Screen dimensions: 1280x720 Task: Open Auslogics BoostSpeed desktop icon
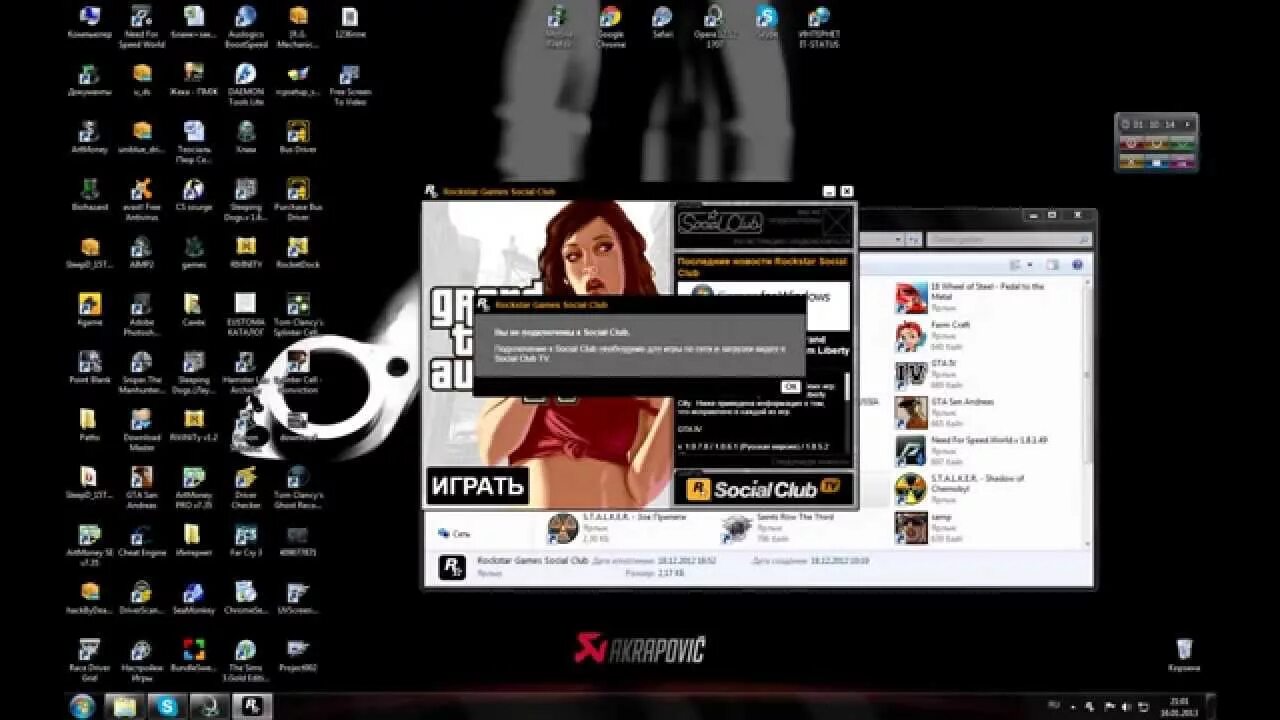(245, 26)
